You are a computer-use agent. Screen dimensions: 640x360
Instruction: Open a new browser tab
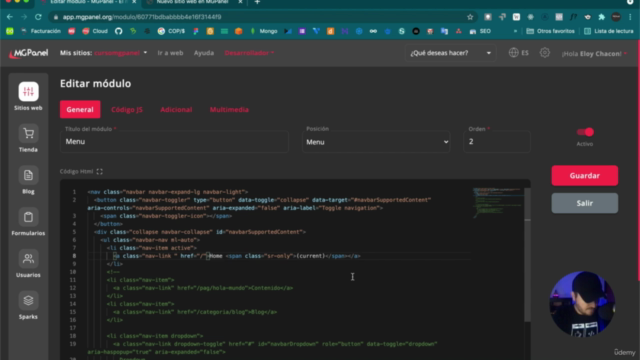point(257,2)
